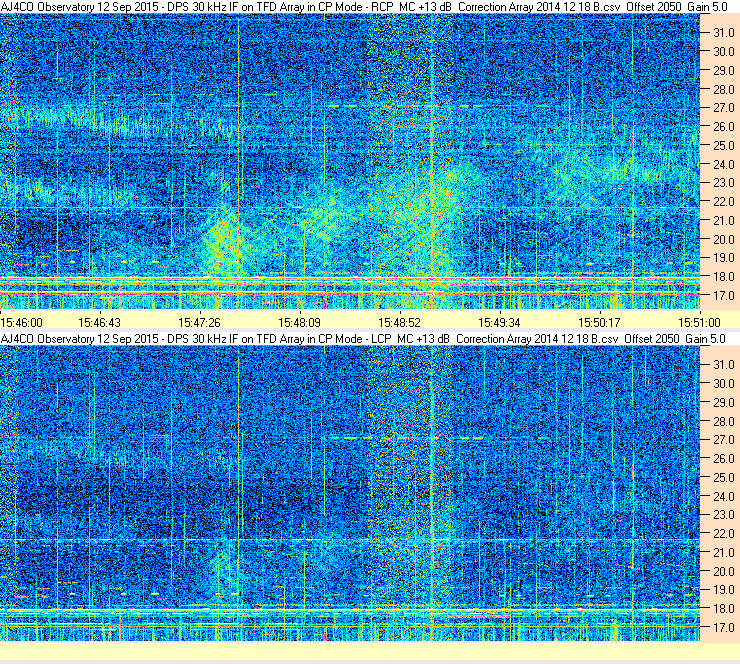Select the 15:48:52 time axis label
740x664 pixels.
point(399,323)
